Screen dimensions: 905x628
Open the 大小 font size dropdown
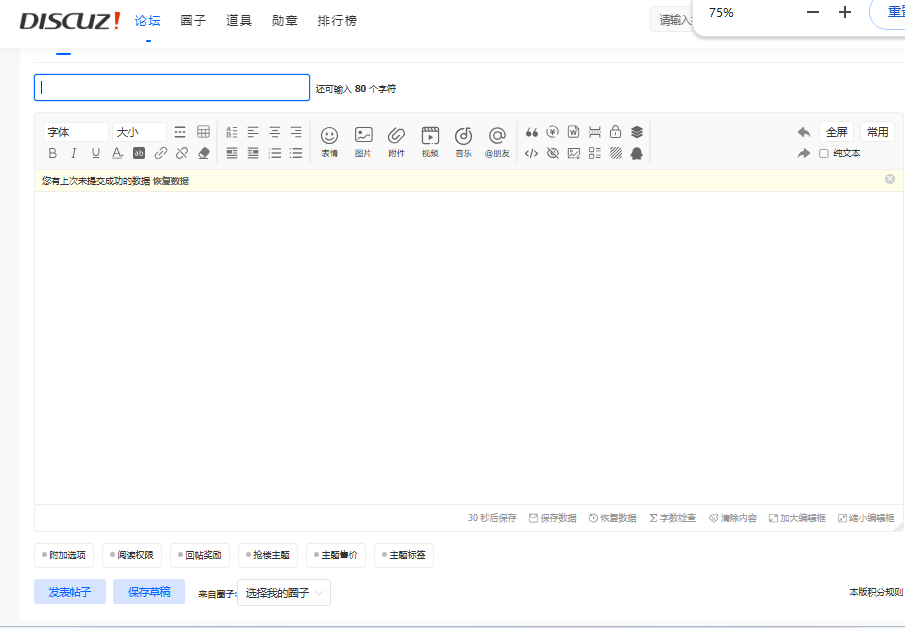click(139, 132)
